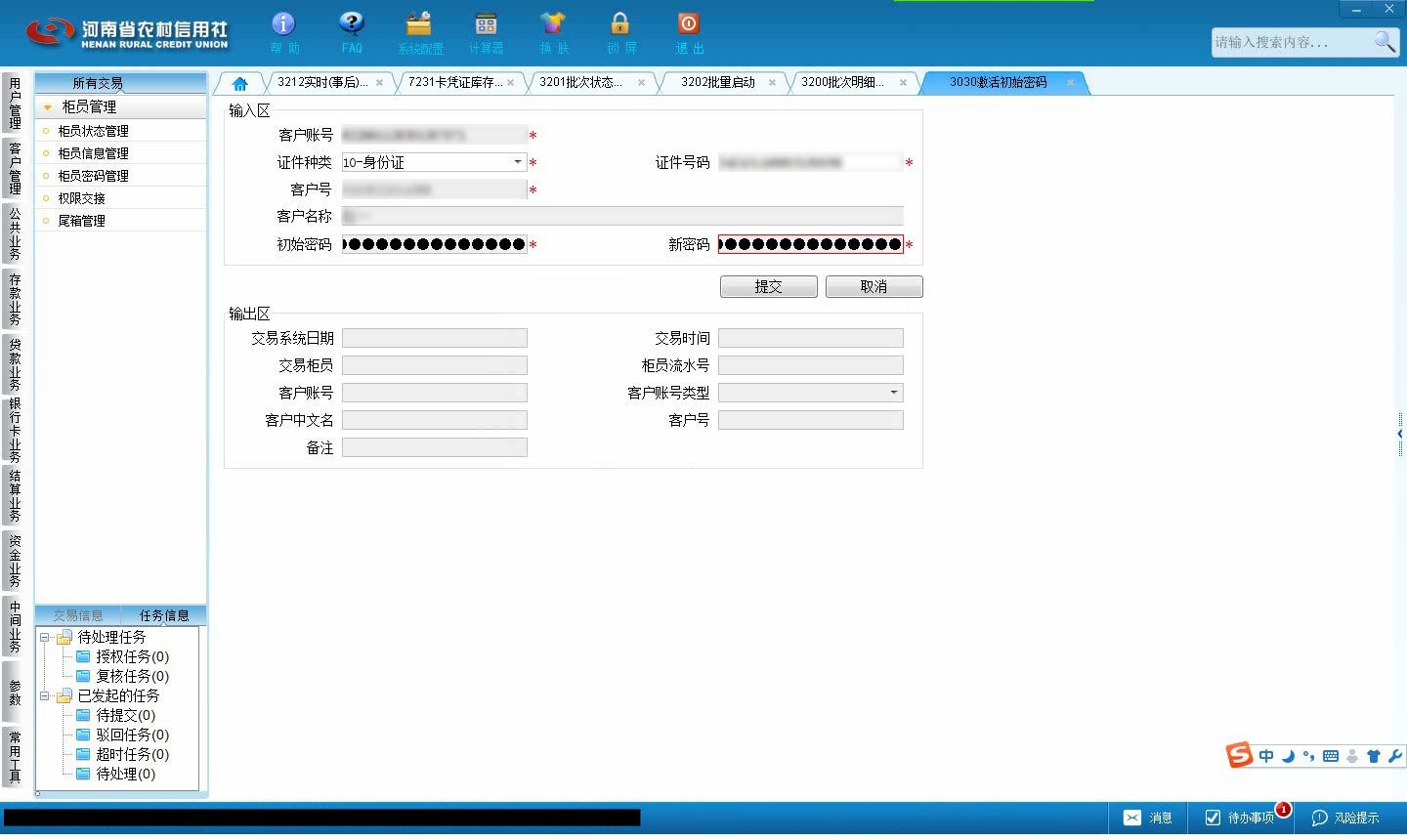1407x840 pixels.
Task: Open the Help (帮助) toolbar icon
Action: tap(283, 23)
